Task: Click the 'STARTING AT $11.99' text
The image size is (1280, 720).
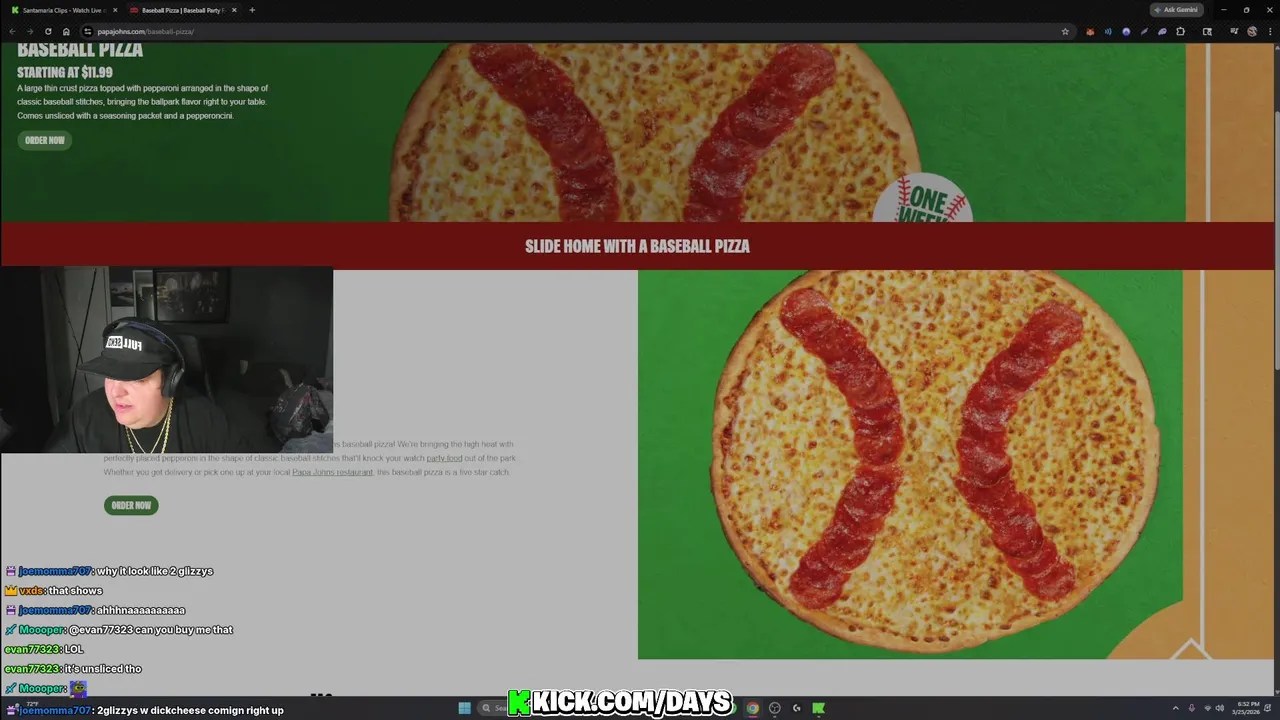Action: [65, 72]
